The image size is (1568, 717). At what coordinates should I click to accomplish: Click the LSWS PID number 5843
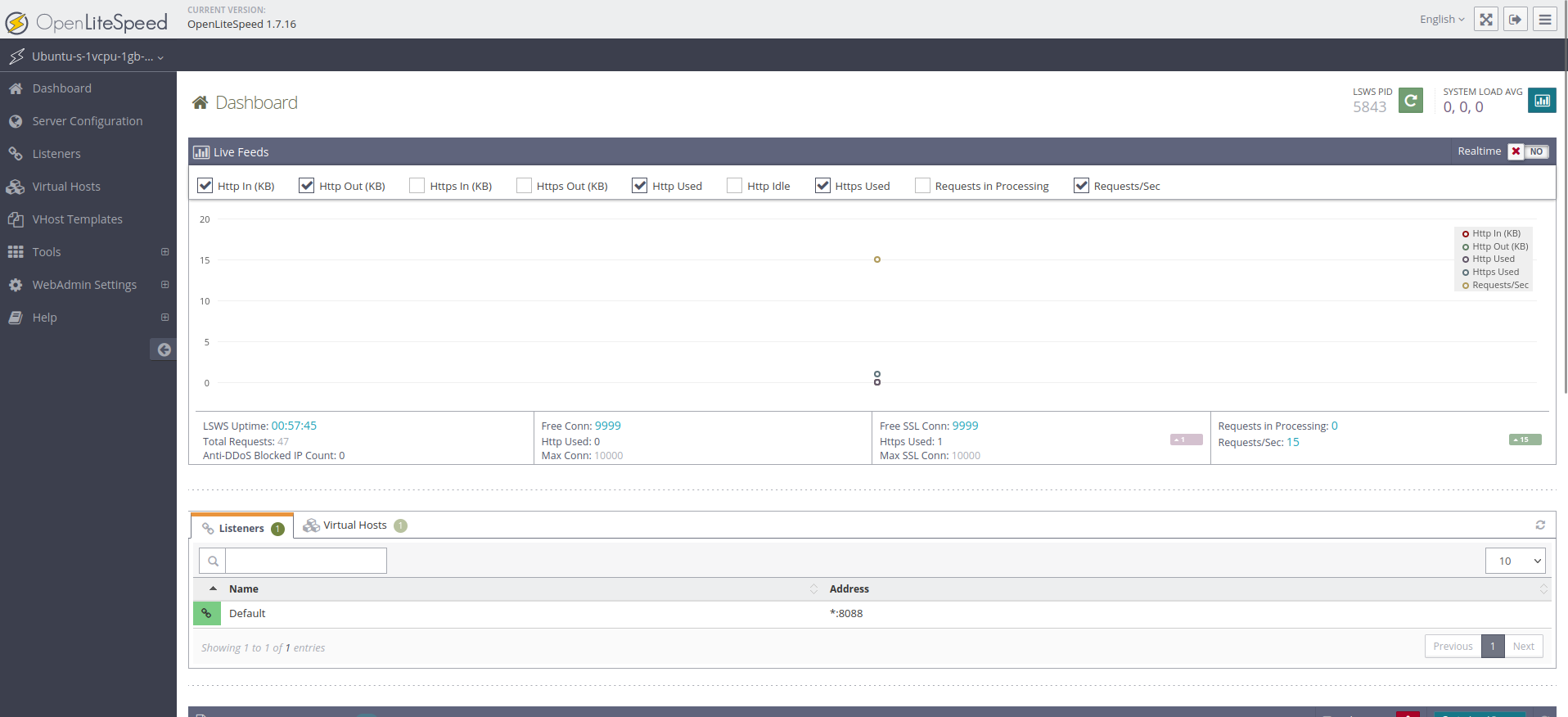(x=1370, y=107)
